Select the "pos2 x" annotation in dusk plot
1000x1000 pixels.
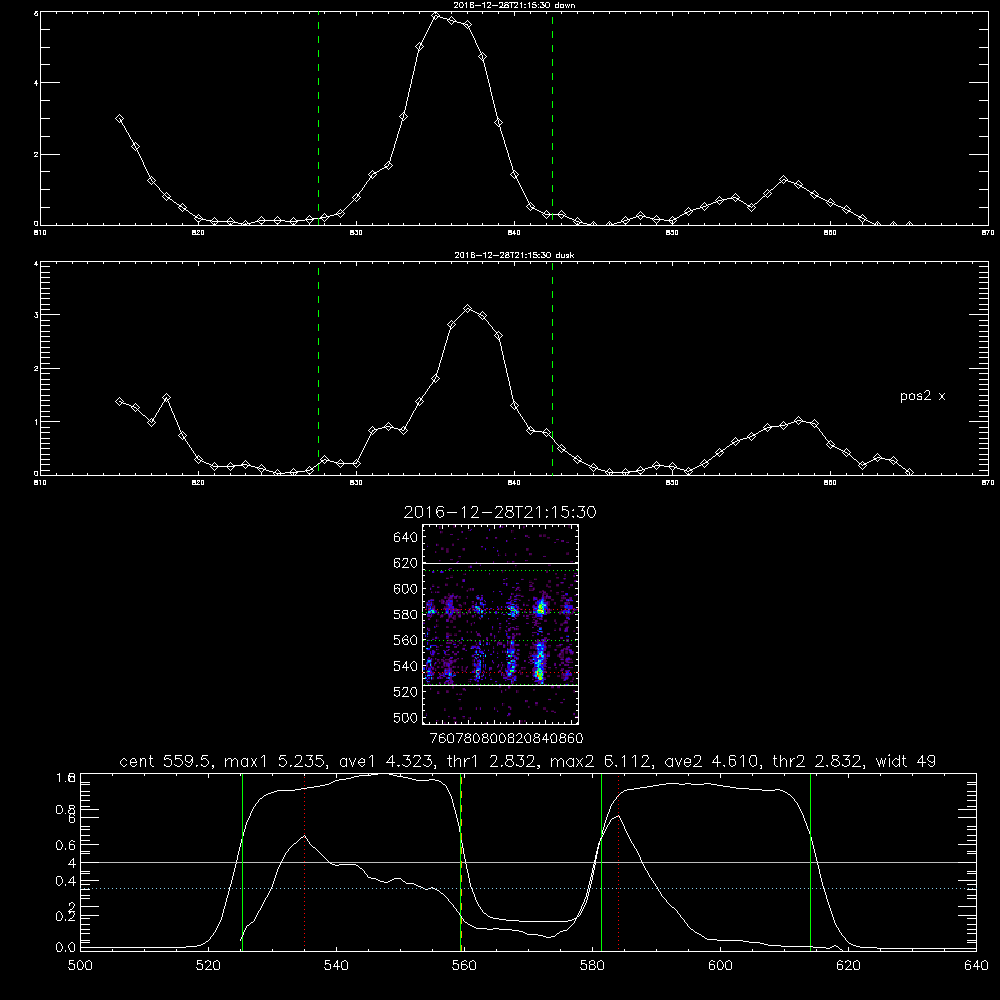922,396
